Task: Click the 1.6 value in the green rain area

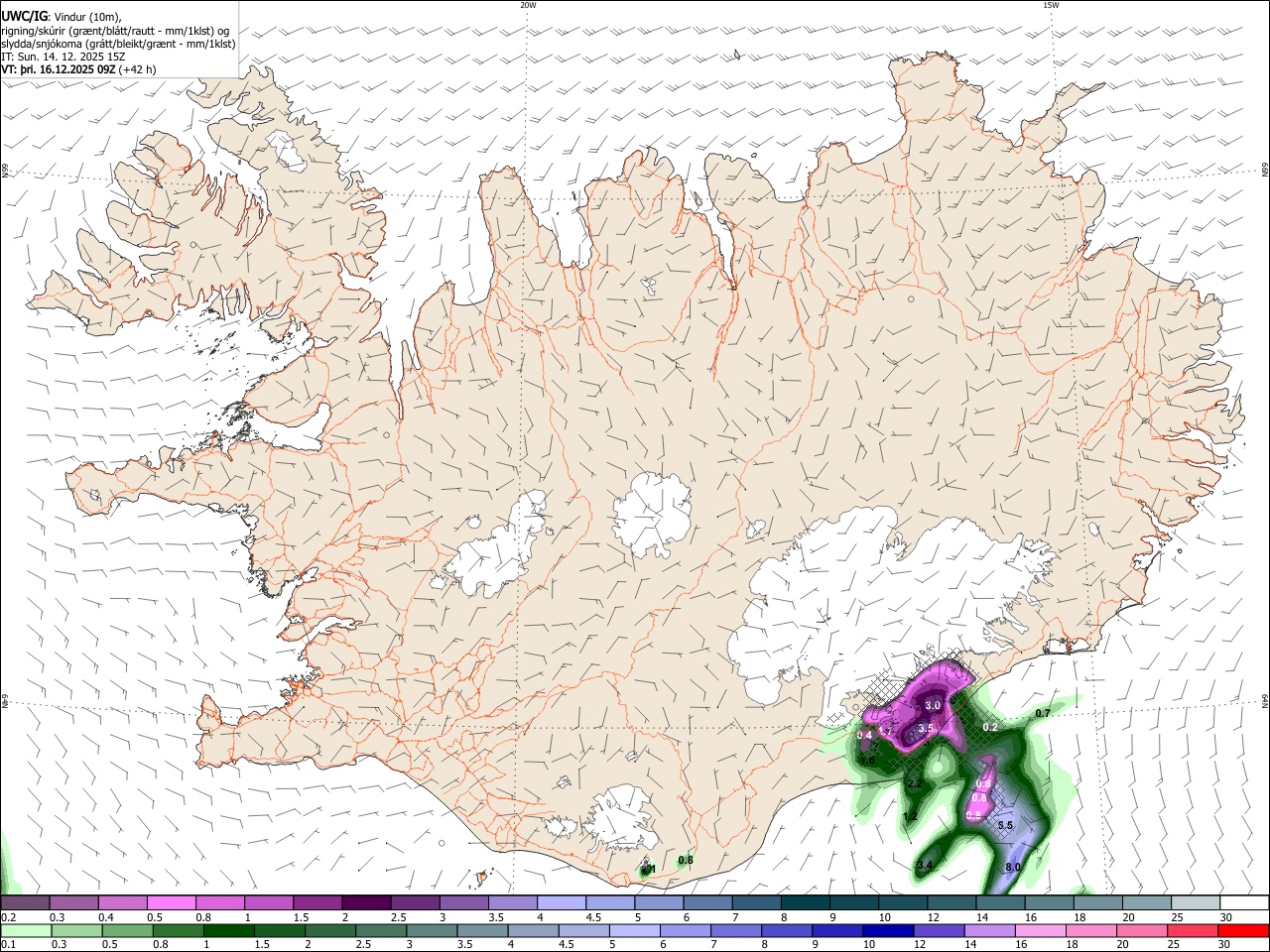Action: tap(867, 760)
